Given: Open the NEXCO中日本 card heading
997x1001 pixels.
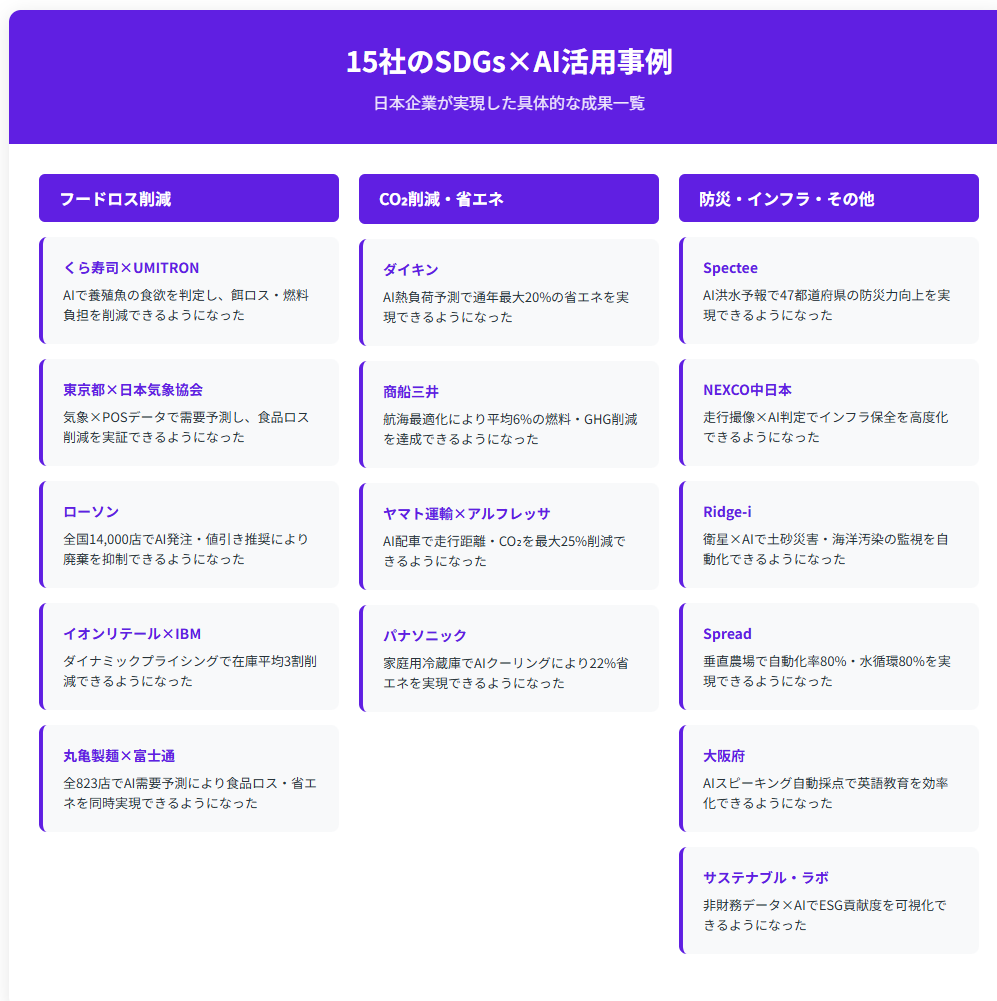Looking at the screenshot, I should (747, 390).
